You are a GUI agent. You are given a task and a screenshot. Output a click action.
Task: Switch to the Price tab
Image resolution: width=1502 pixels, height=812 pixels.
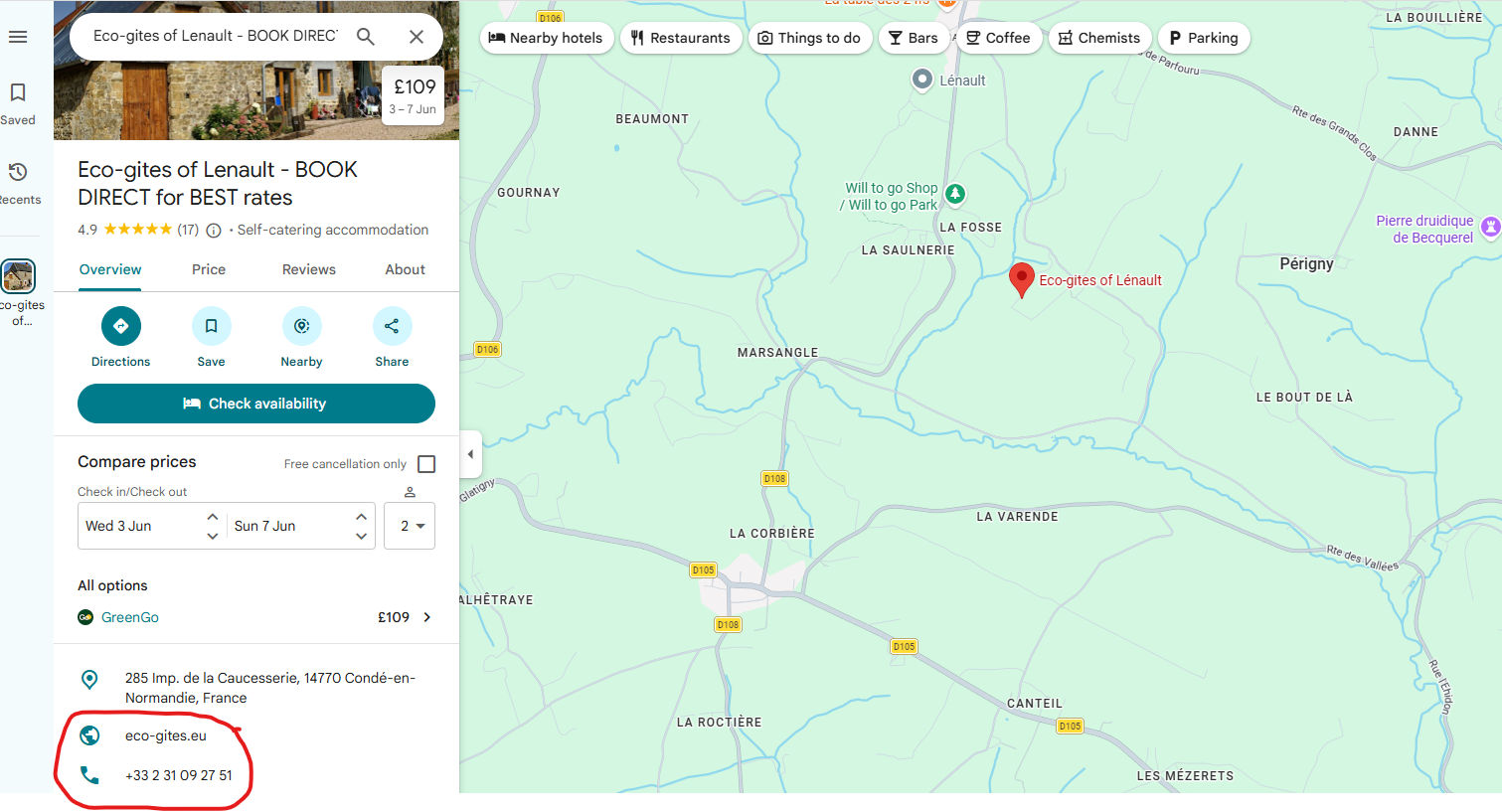pyautogui.click(x=209, y=269)
